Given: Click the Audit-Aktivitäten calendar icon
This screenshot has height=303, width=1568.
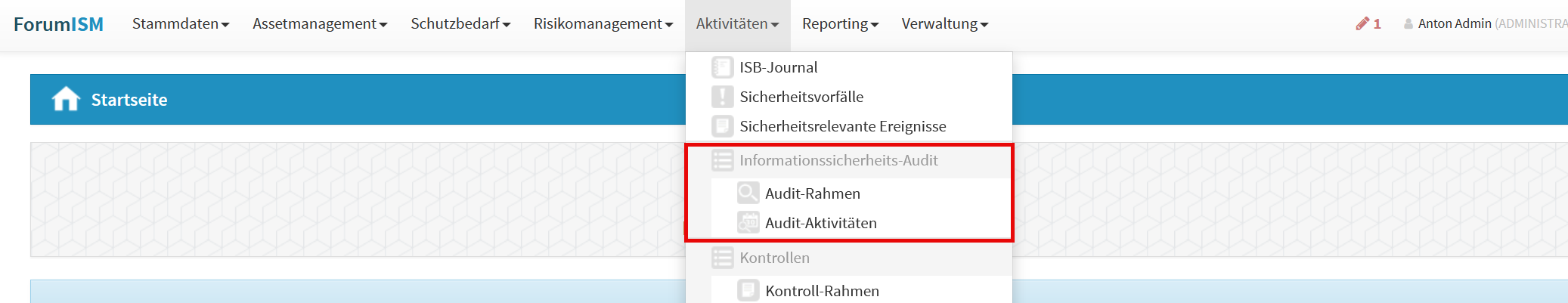Looking at the screenshot, I should point(748,223).
